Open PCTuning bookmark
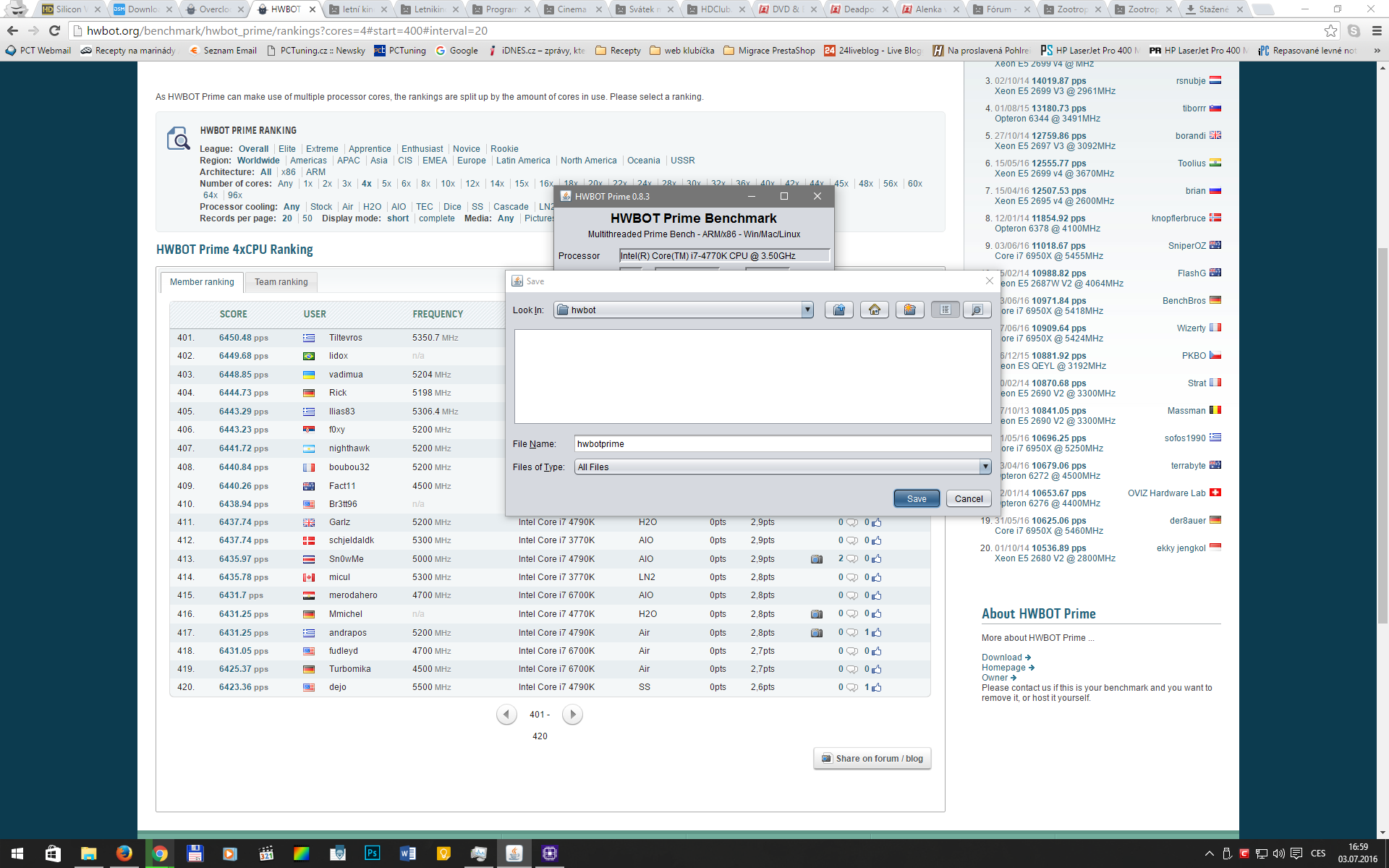 (400, 51)
